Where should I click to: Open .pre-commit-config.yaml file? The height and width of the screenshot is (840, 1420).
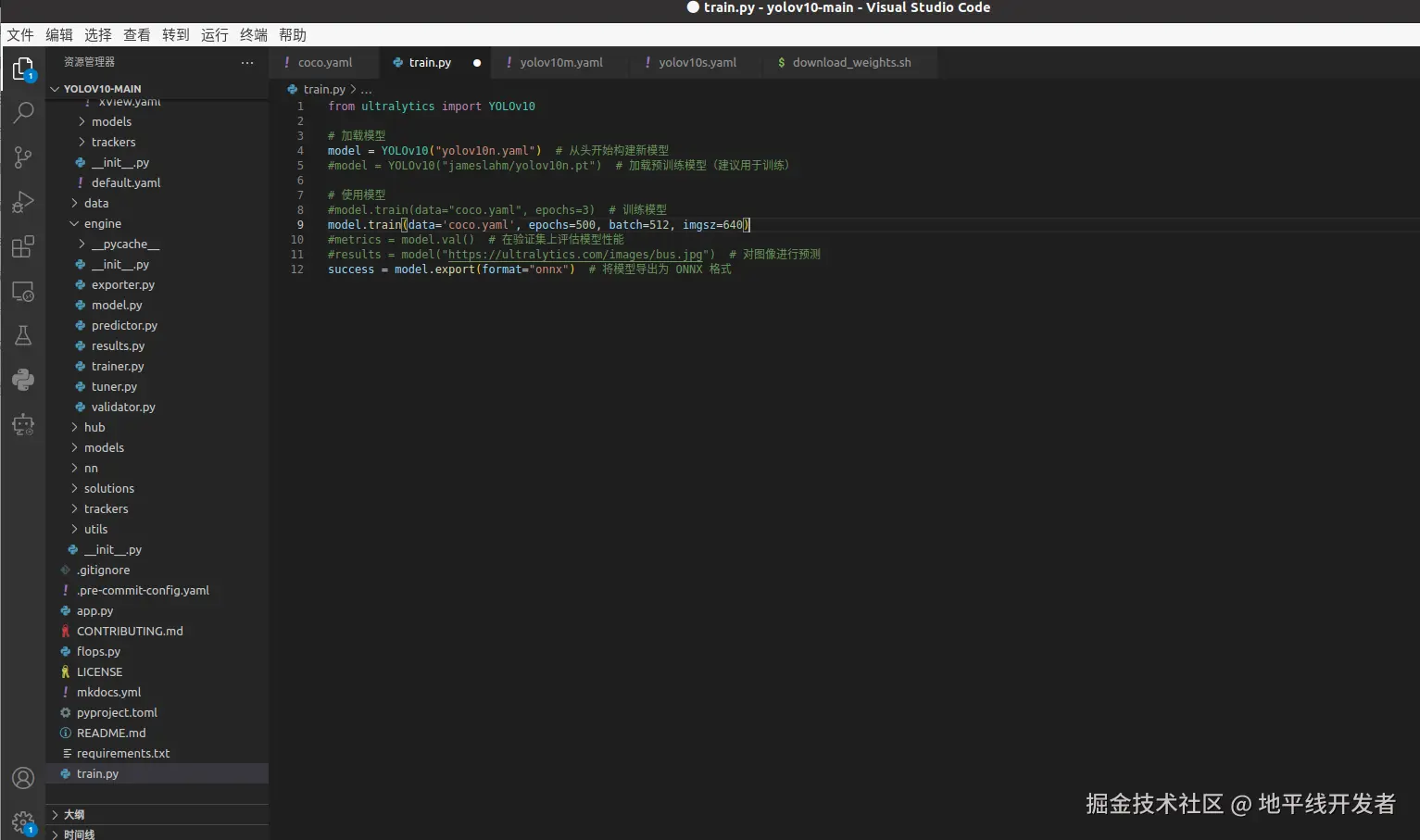pos(143,591)
